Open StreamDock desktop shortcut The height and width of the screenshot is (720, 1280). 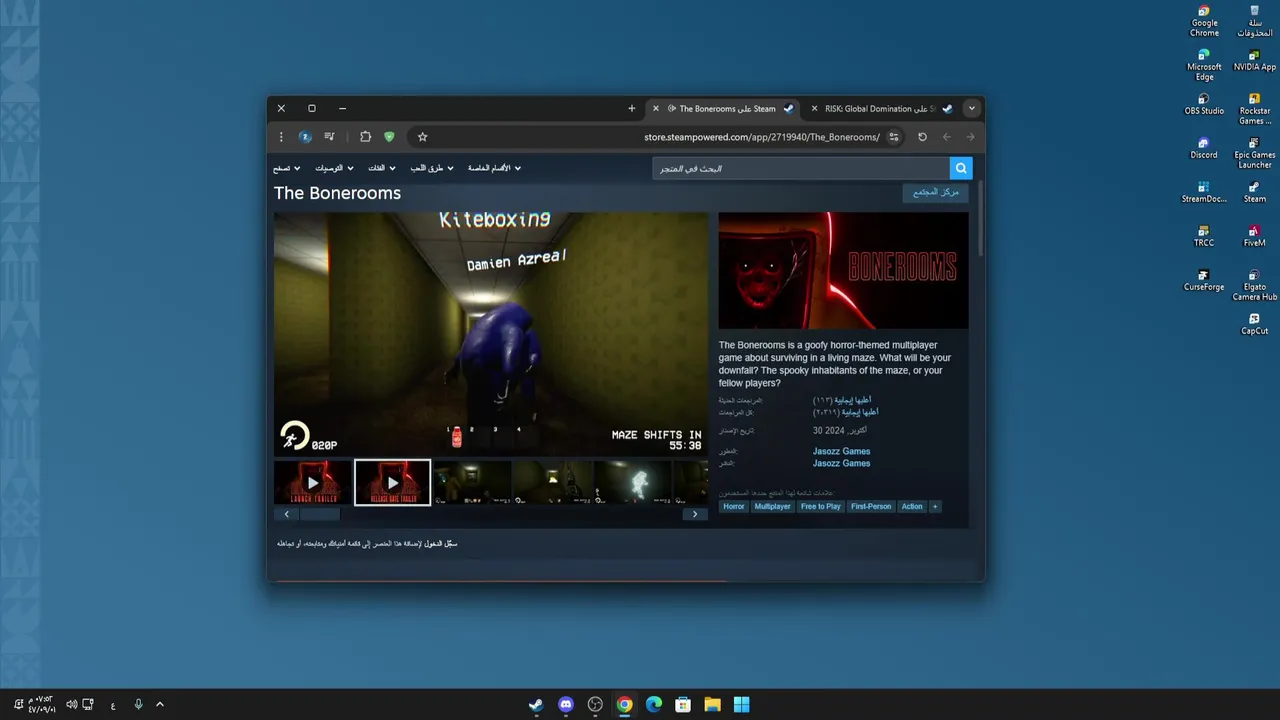pos(1204,192)
